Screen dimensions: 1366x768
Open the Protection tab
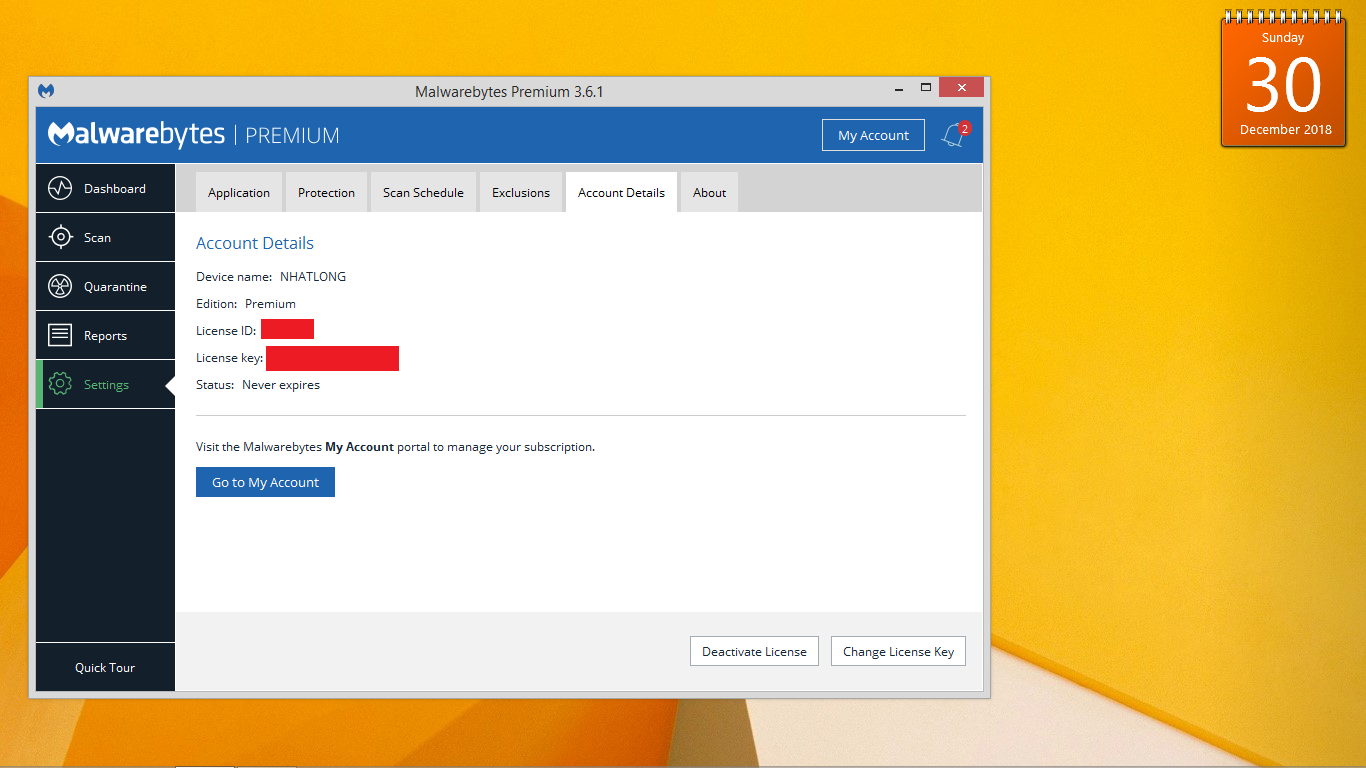pos(326,192)
